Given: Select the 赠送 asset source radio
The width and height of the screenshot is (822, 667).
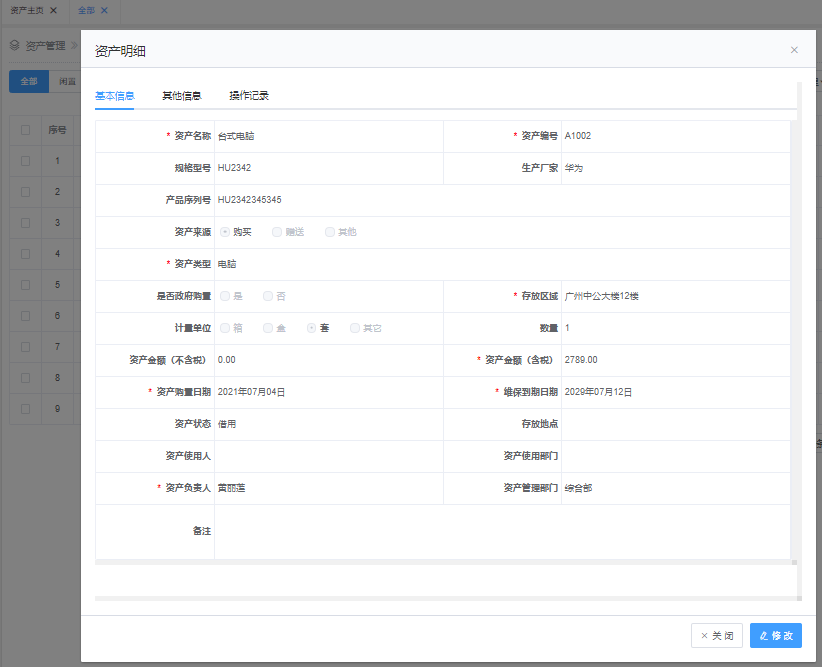Looking at the screenshot, I should 277,232.
